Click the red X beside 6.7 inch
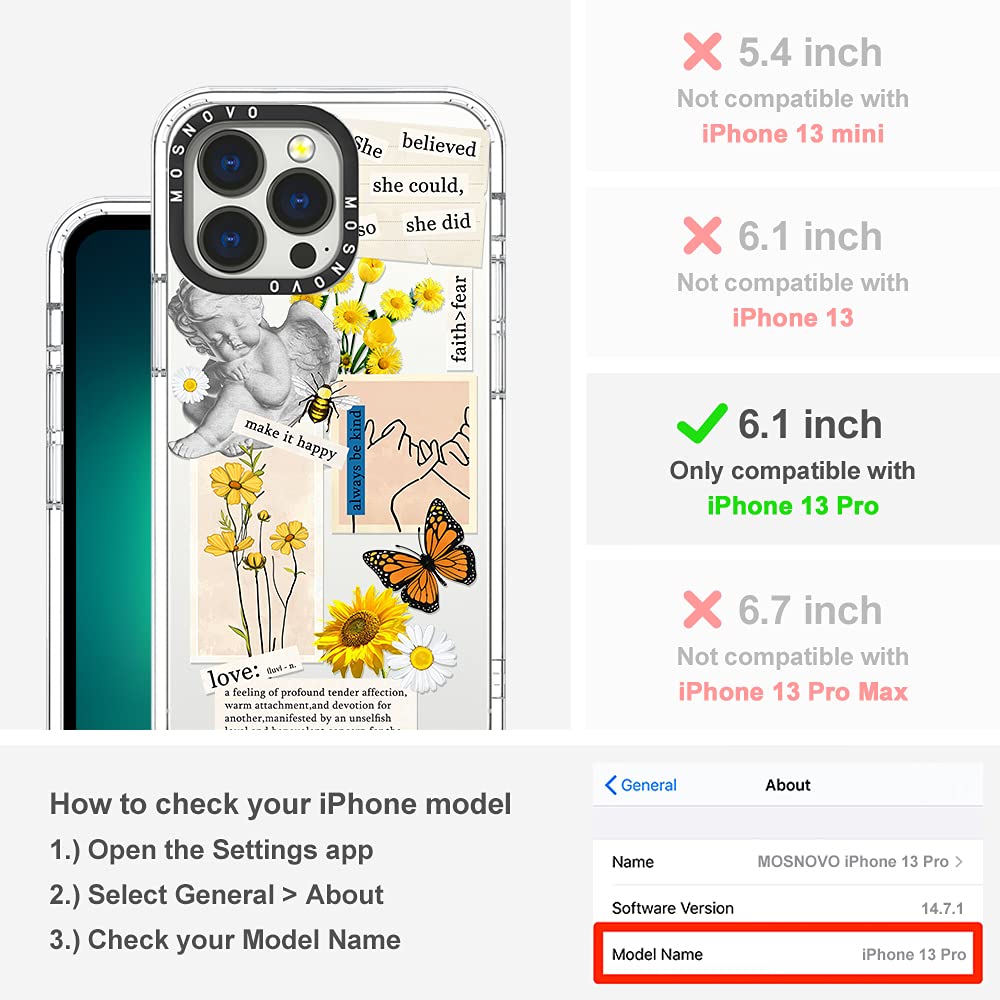Image resolution: width=1000 pixels, height=1000 pixels. (702, 609)
